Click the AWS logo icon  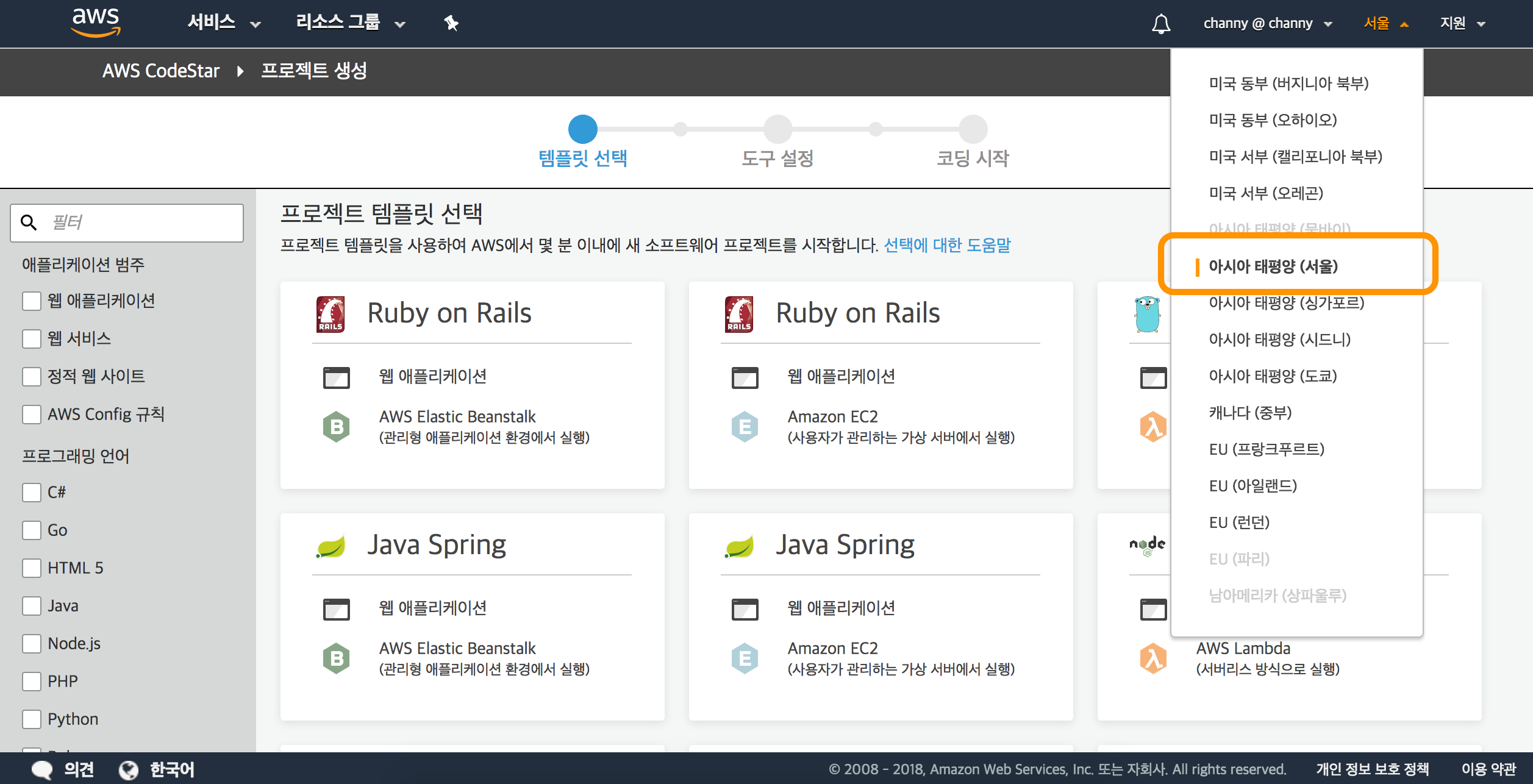click(96, 23)
